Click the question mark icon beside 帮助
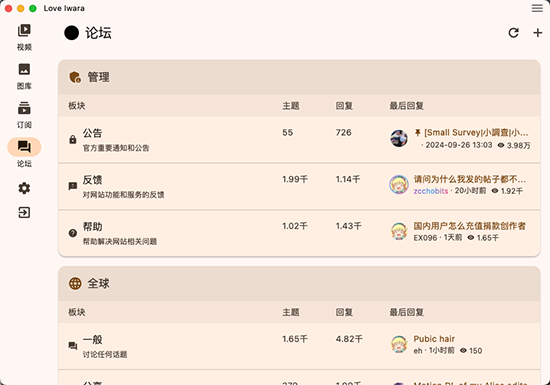Viewport: 550px width, 385px height. [73, 233]
